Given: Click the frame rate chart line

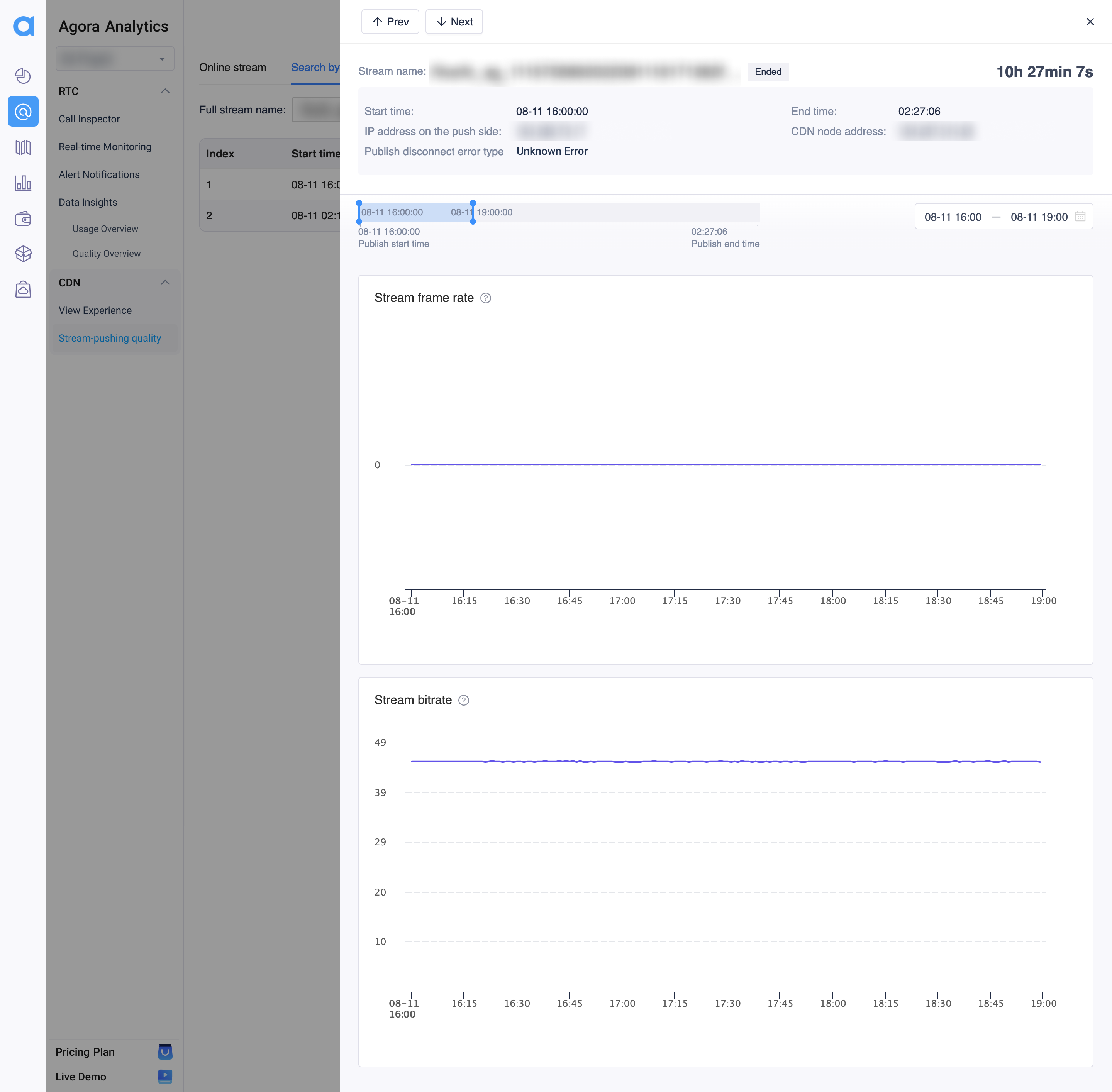Looking at the screenshot, I should point(725,464).
